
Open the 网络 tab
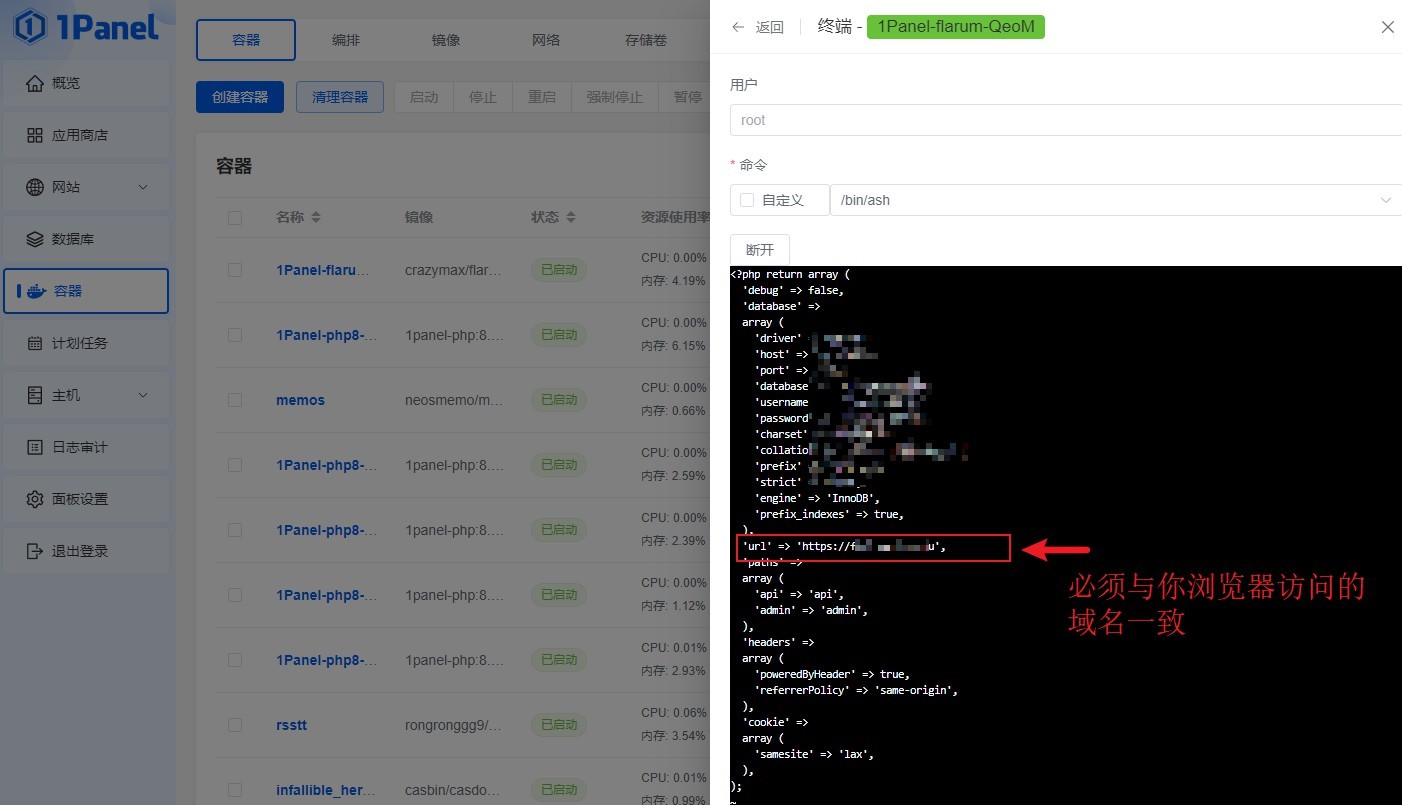click(546, 40)
